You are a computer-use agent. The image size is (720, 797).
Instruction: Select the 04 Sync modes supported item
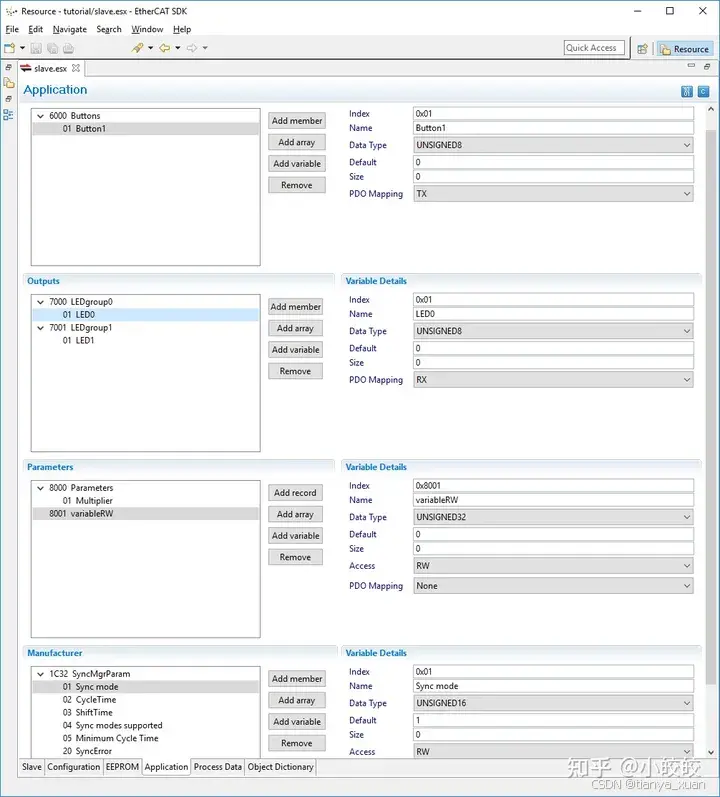point(113,725)
